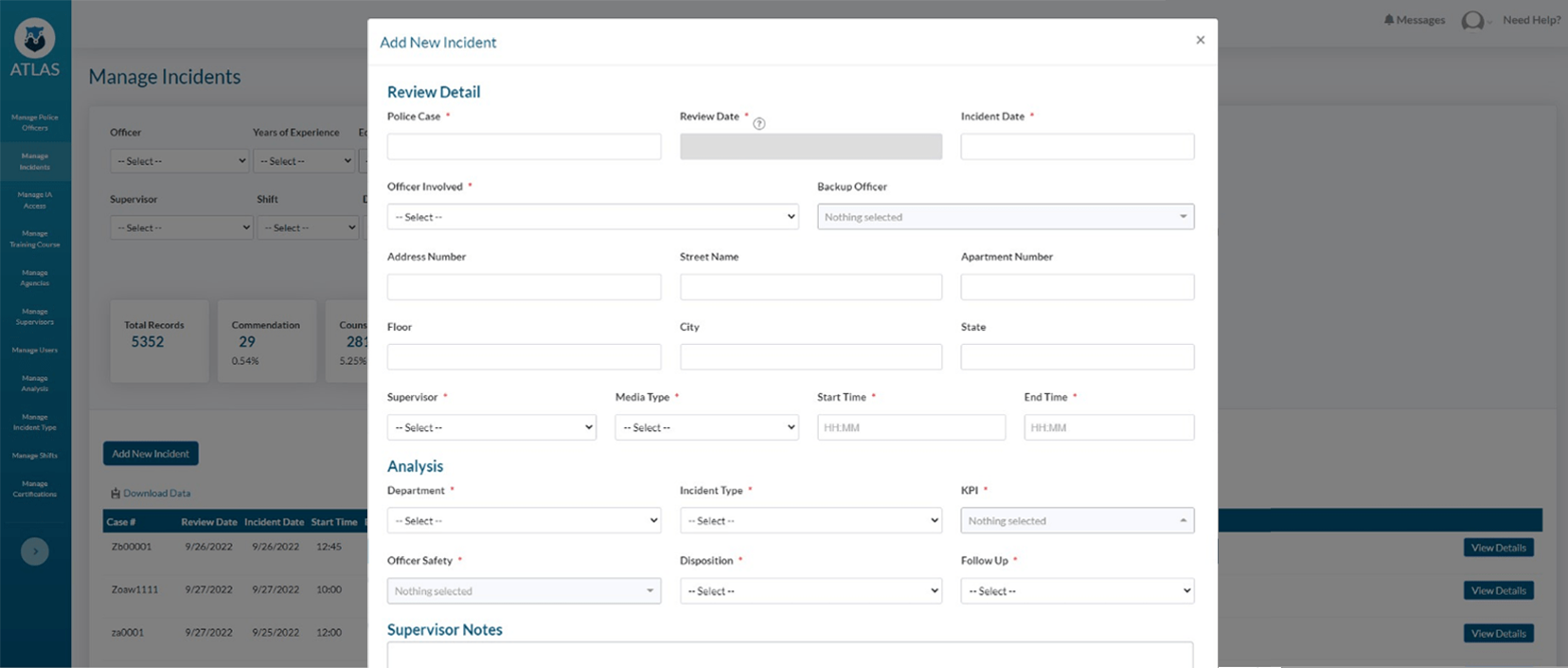
Task: Expand the sidebar with arrow button
Action: coord(35,551)
